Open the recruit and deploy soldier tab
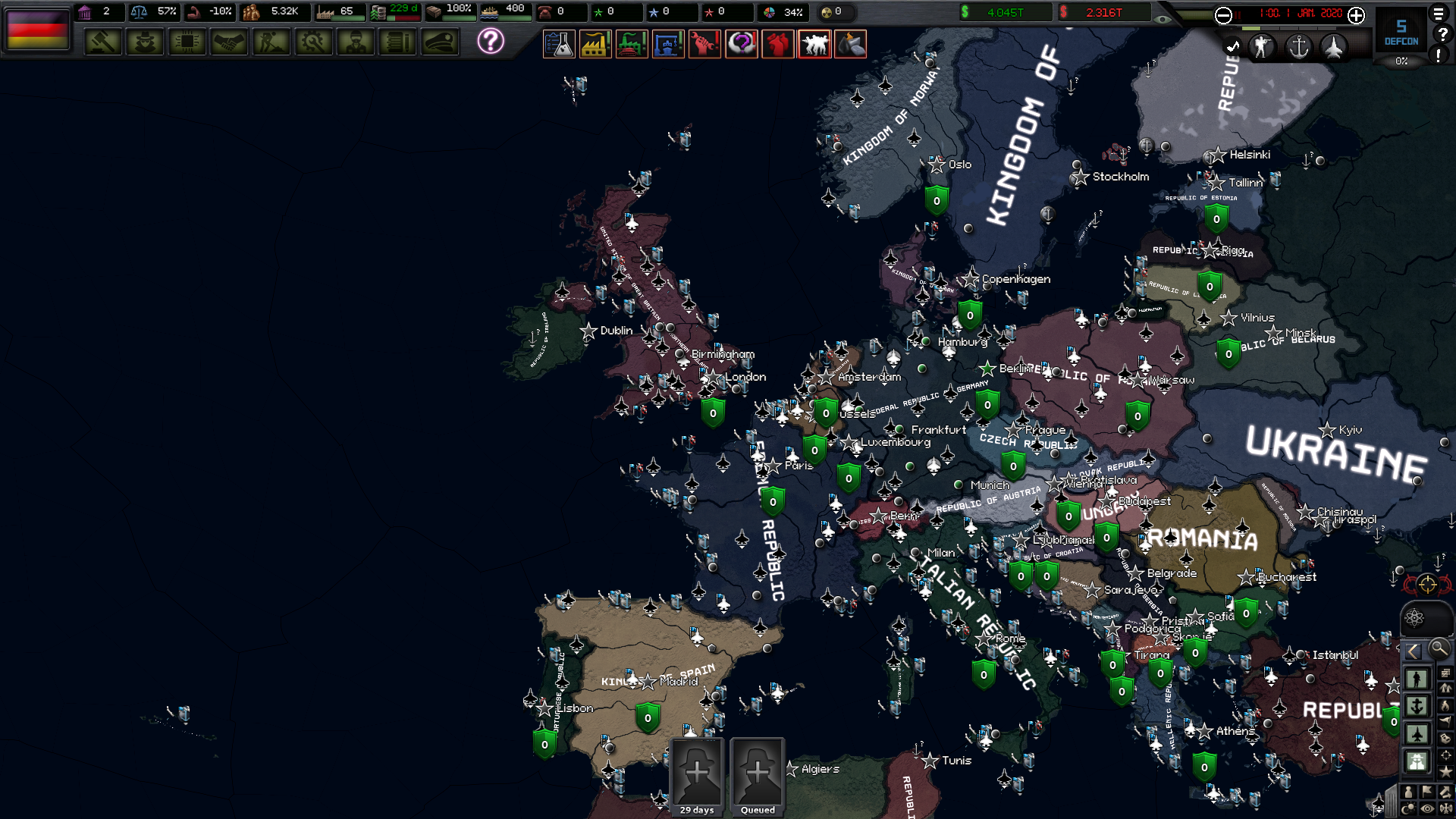This screenshot has width=1456, height=819. [x=356, y=42]
